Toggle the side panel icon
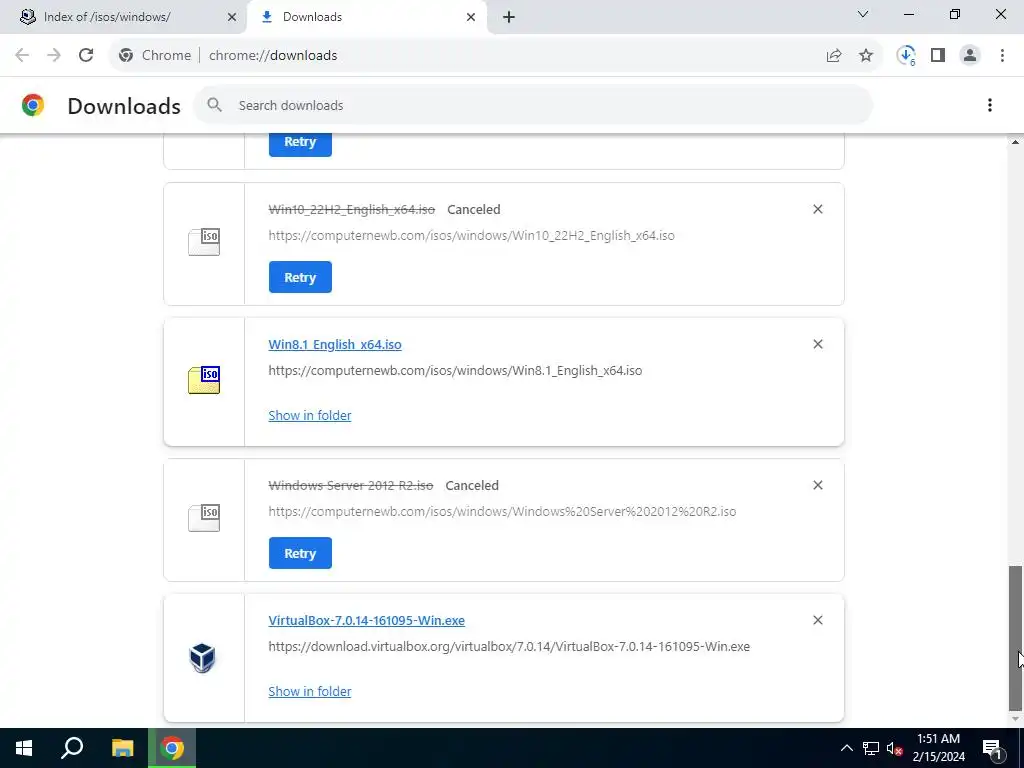 pyautogui.click(x=938, y=56)
